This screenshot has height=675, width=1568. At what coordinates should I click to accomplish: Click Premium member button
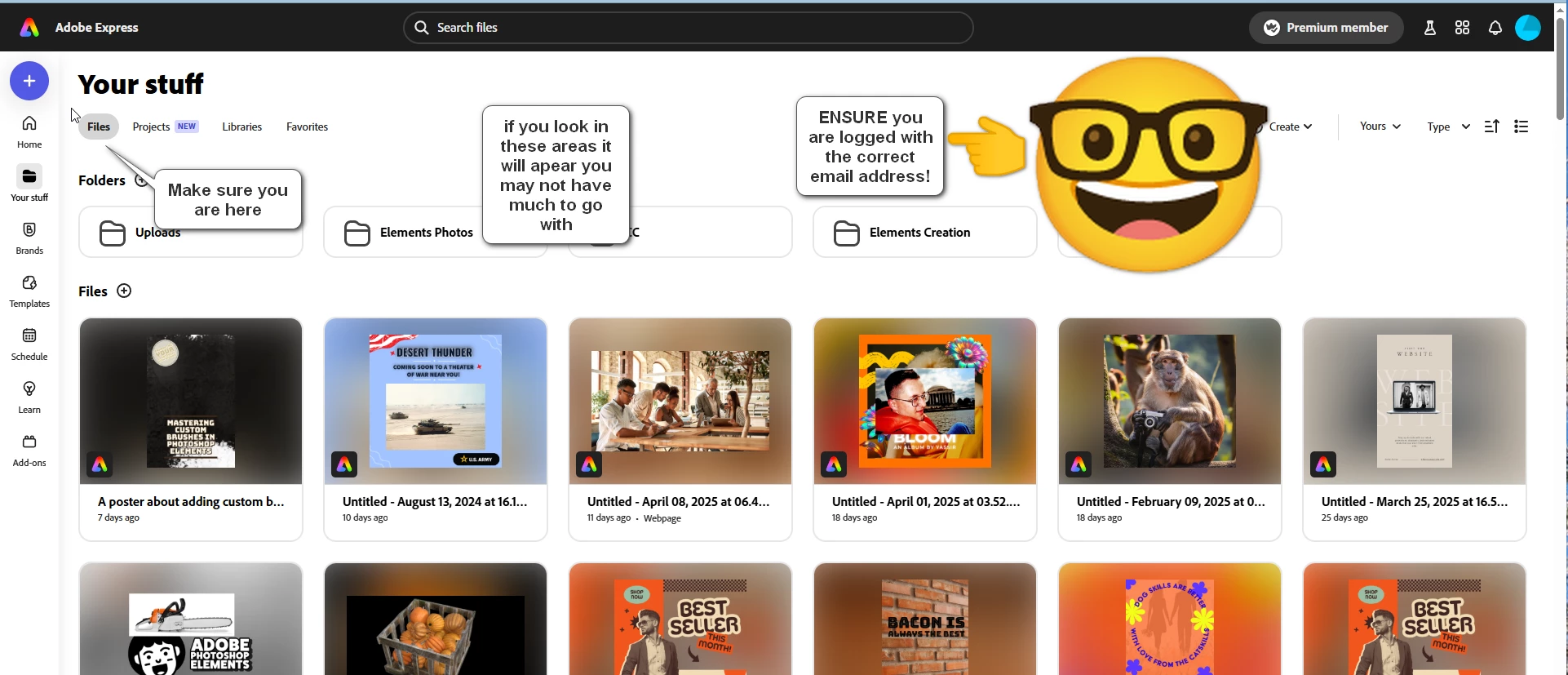[1326, 28]
